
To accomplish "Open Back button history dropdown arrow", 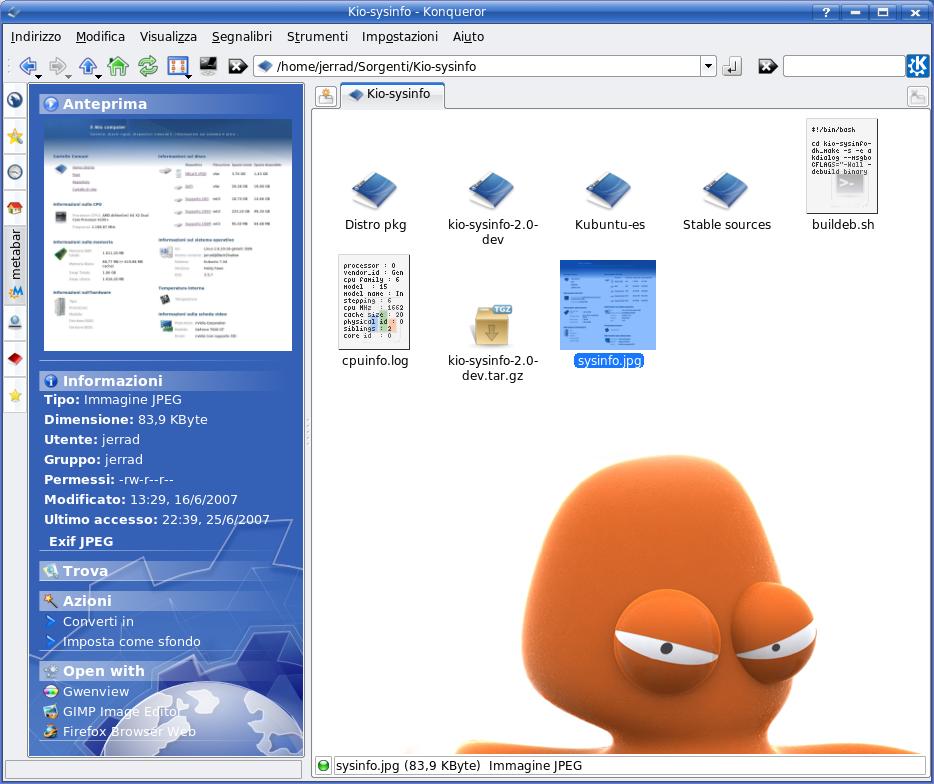I will click(39, 76).
